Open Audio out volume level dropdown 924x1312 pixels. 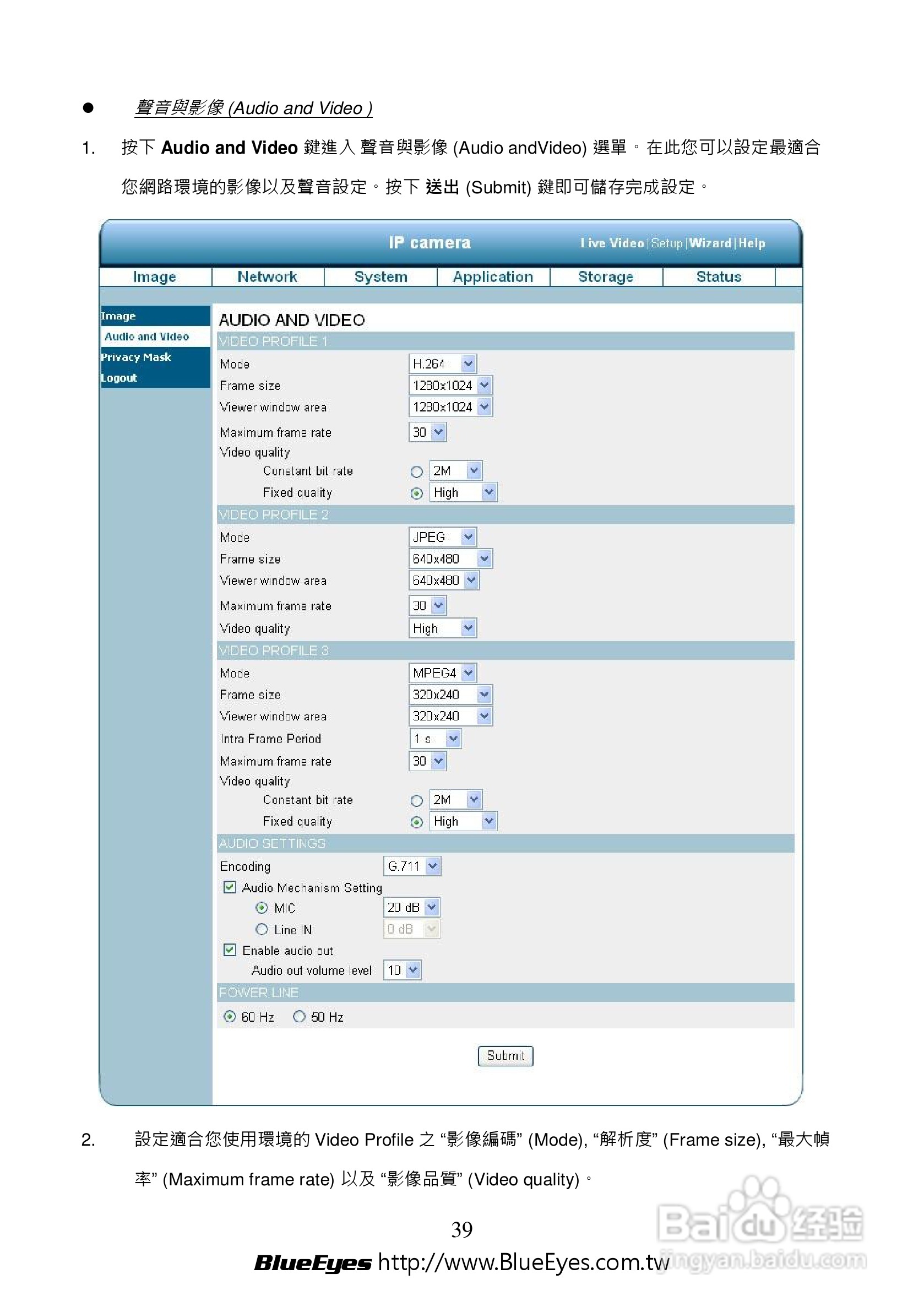(x=403, y=971)
